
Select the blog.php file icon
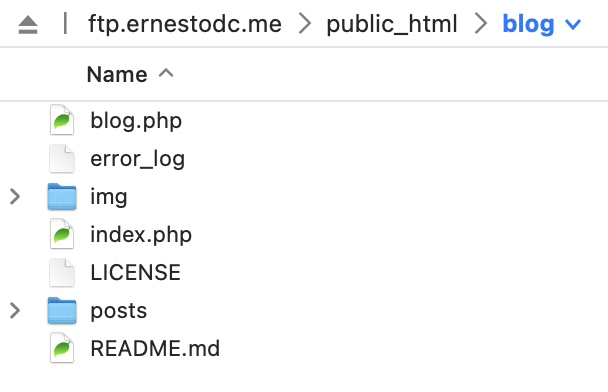(x=62, y=120)
